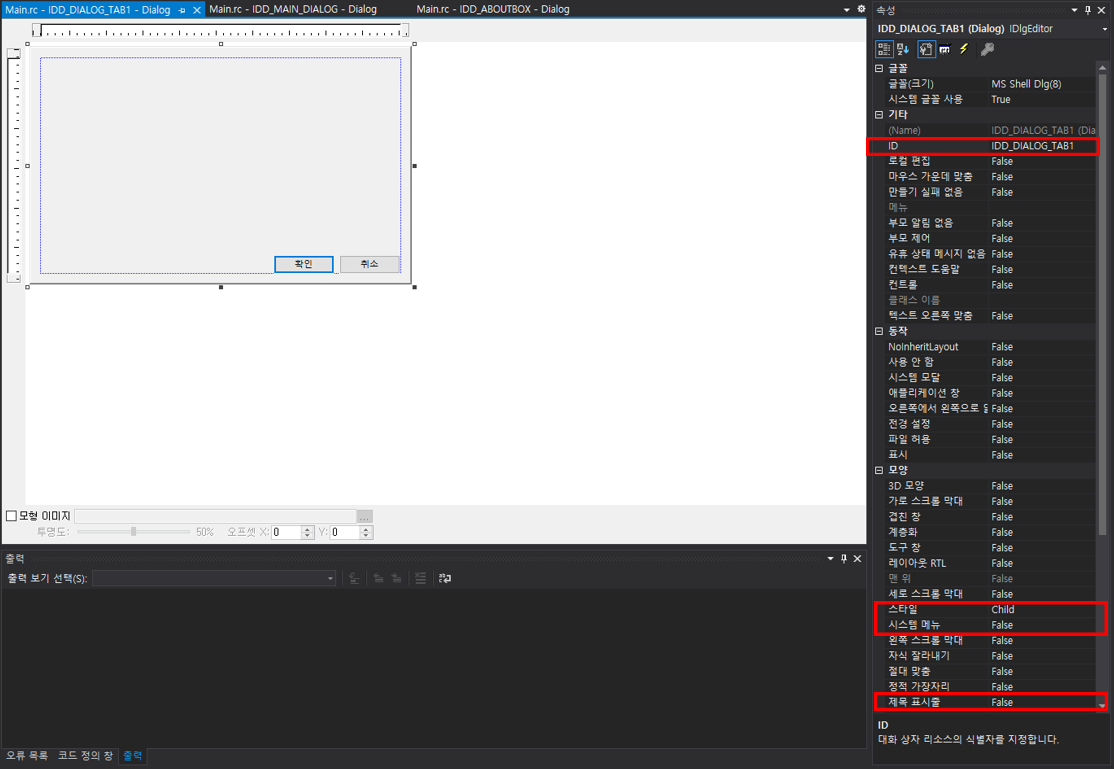Pin the IDD_DIALOG_TAB1 document tab

(x=182, y=10)
